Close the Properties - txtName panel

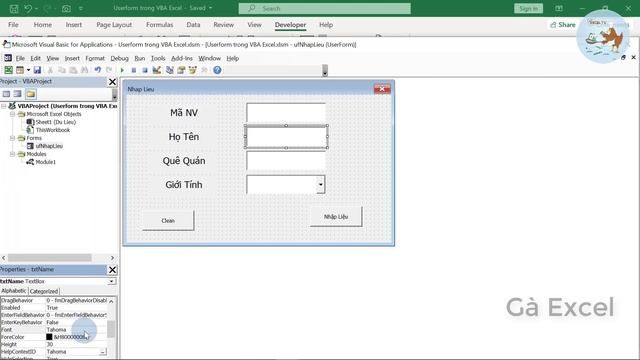pyautogui.click(x=112, y=270)
